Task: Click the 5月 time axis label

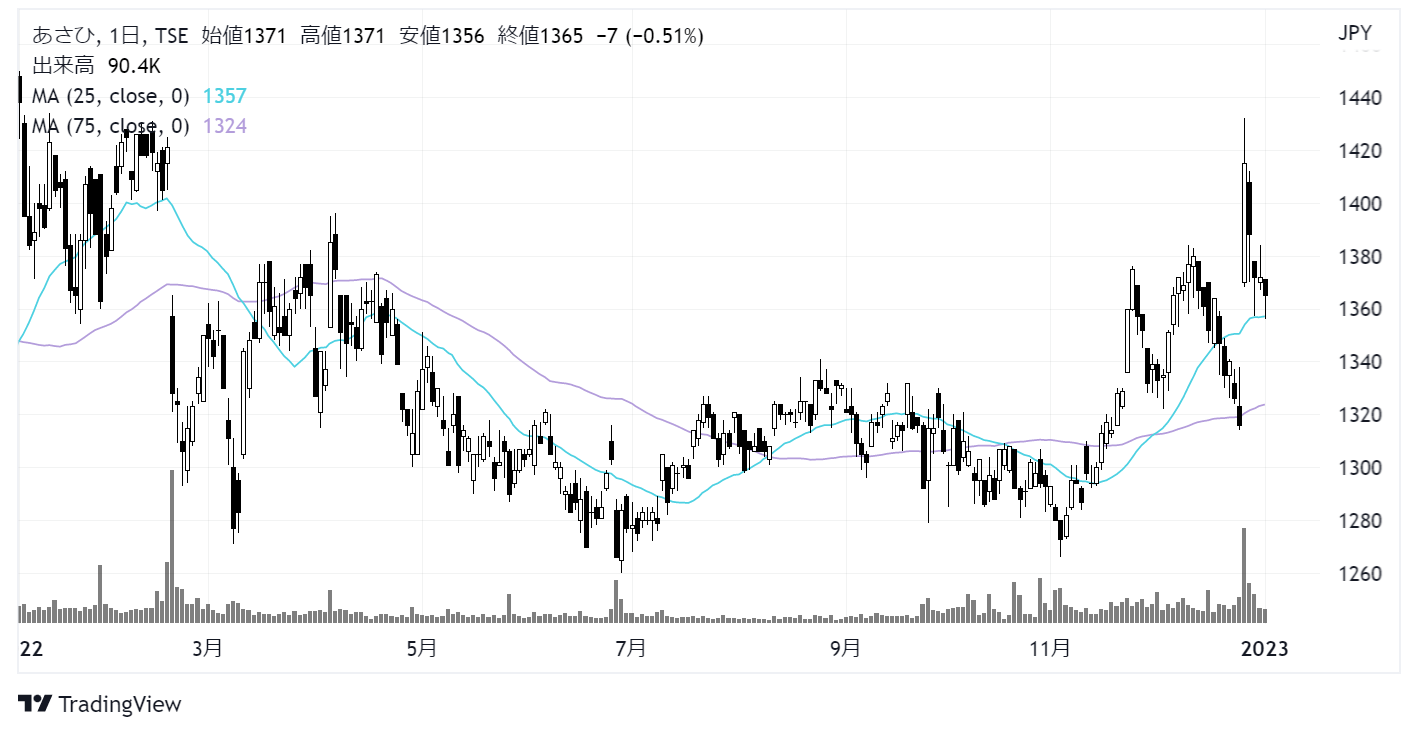Action: click(422, 648)
